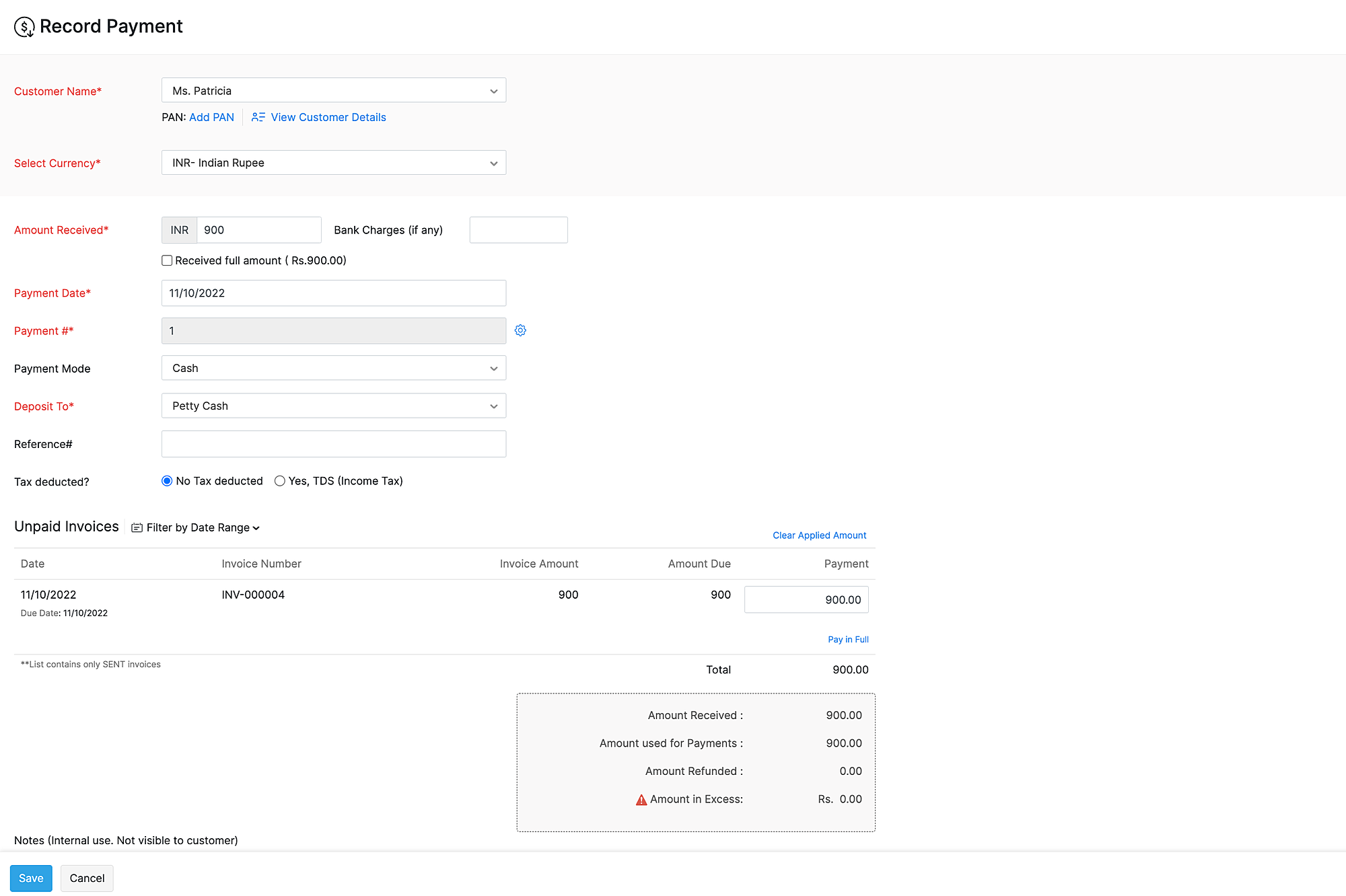Click the person icon beside View Customer Details
This screenshot has width=1346, height=896.
(258, 117)
